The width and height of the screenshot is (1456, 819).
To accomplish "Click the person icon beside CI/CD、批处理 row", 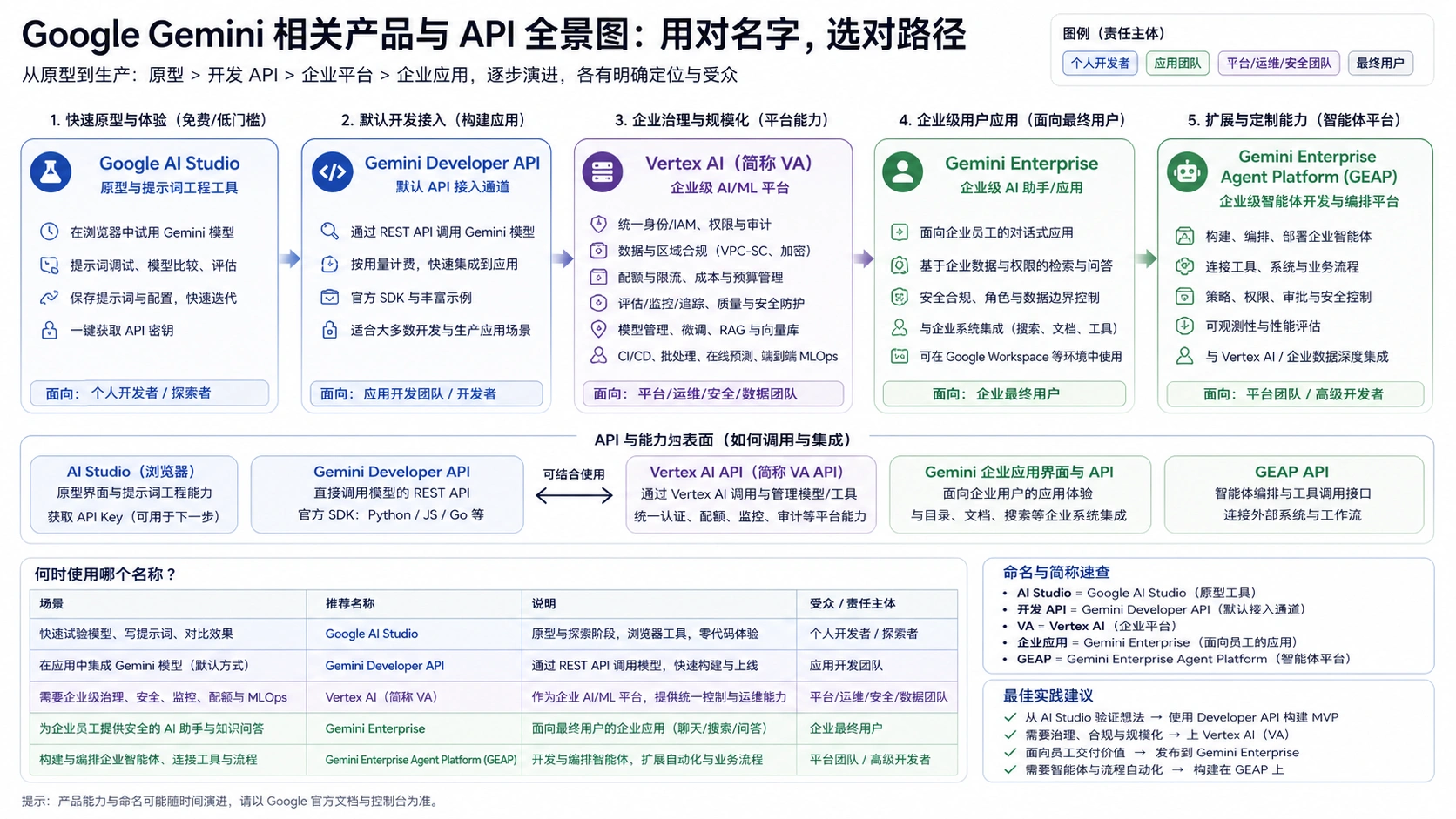I will pos(598,355).
